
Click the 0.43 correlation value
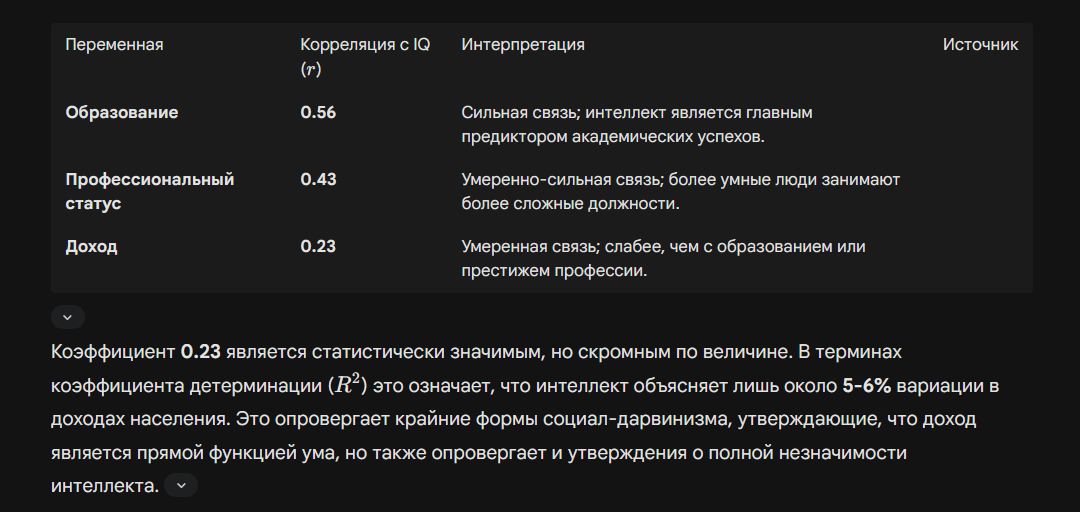click(x=318, y=179)
